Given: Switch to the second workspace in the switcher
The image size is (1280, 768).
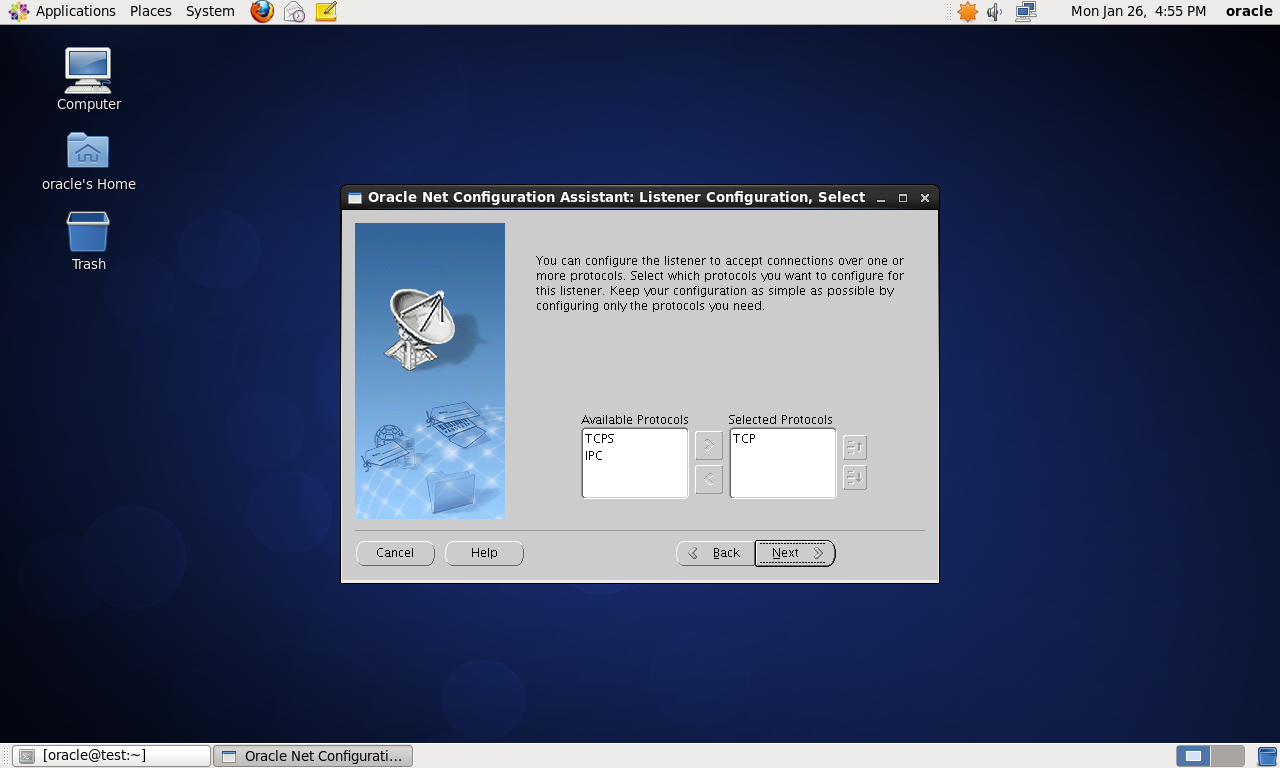Looking at the screenshot, I should pos(1228,756).
